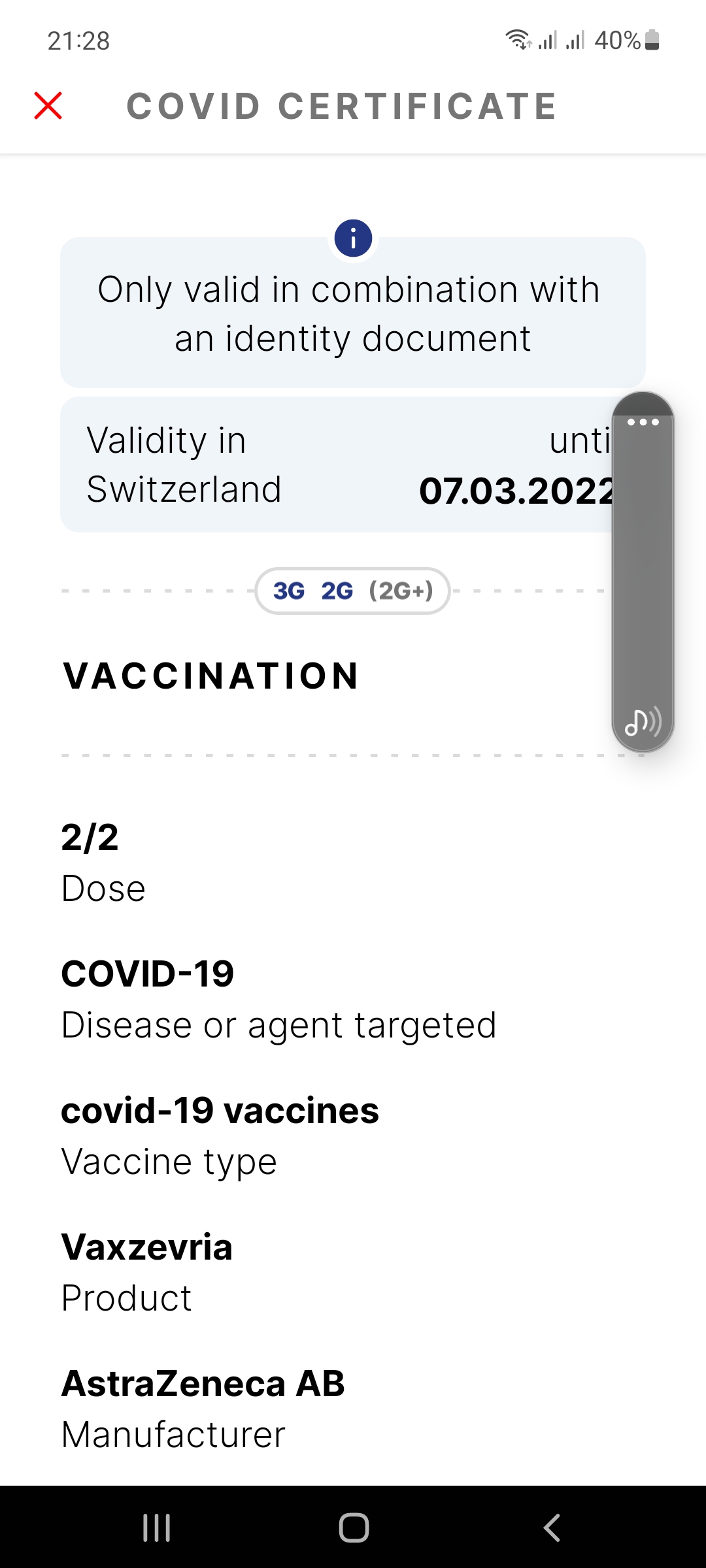Click the gray floating volume slider bar
This screenshot has width=706, height=1568.
tap(643, 568)
